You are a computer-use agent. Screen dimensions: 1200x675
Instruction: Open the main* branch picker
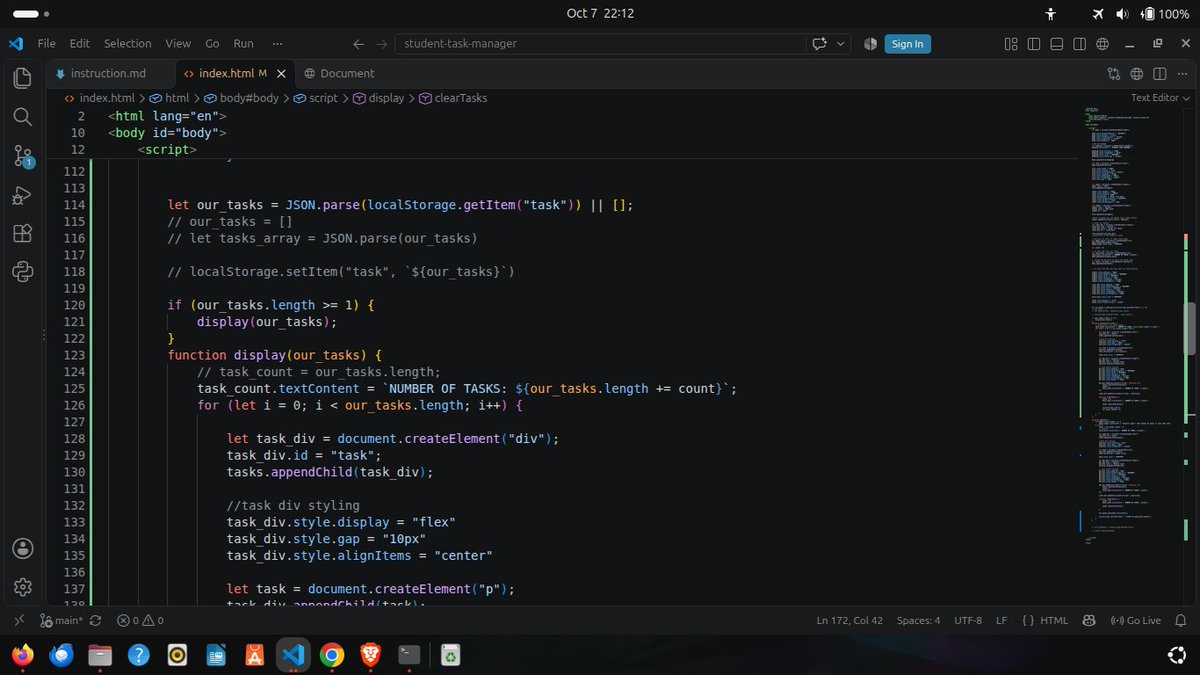pos(62,620)
